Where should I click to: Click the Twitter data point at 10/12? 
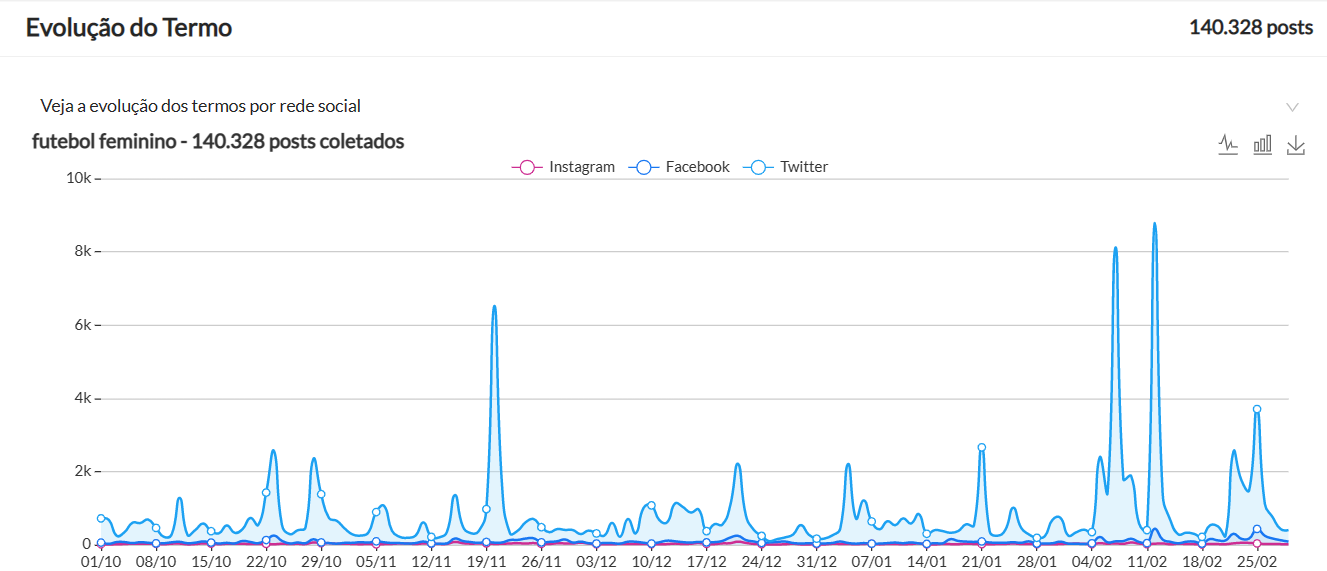(651, 505)
